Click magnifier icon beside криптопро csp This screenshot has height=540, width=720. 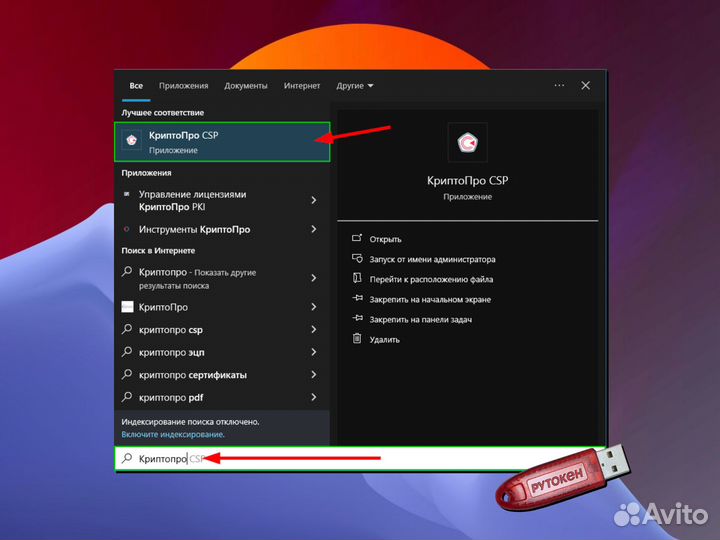pos(127,329)
